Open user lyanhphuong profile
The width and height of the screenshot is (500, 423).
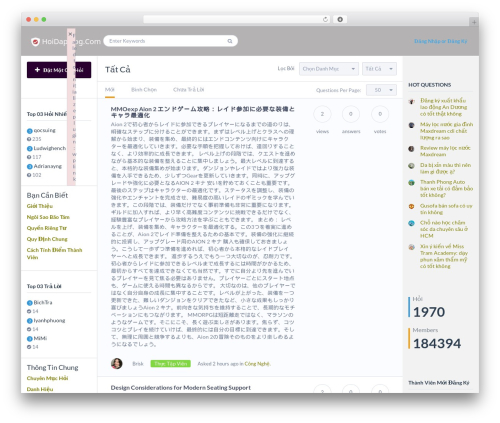(49, 320)
